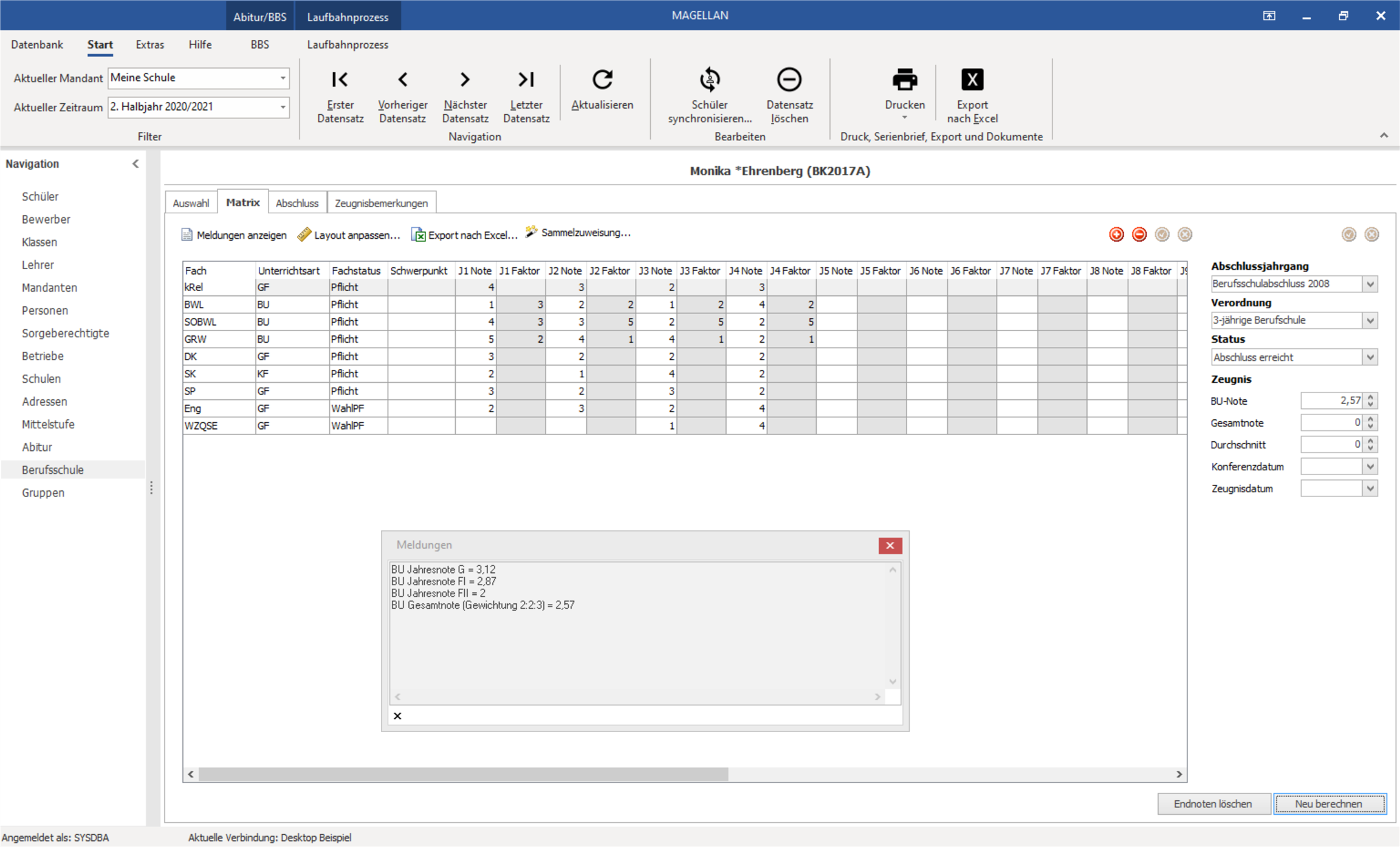Select WZQSE row in matrix
Screen dimensions: 1400x847
pyautogui.click(x=684, y=426)
